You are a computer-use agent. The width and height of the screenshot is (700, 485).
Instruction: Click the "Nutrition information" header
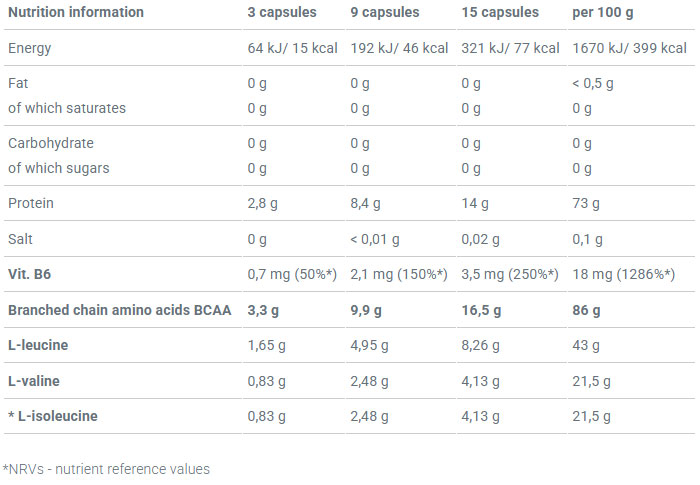[76, 13]
